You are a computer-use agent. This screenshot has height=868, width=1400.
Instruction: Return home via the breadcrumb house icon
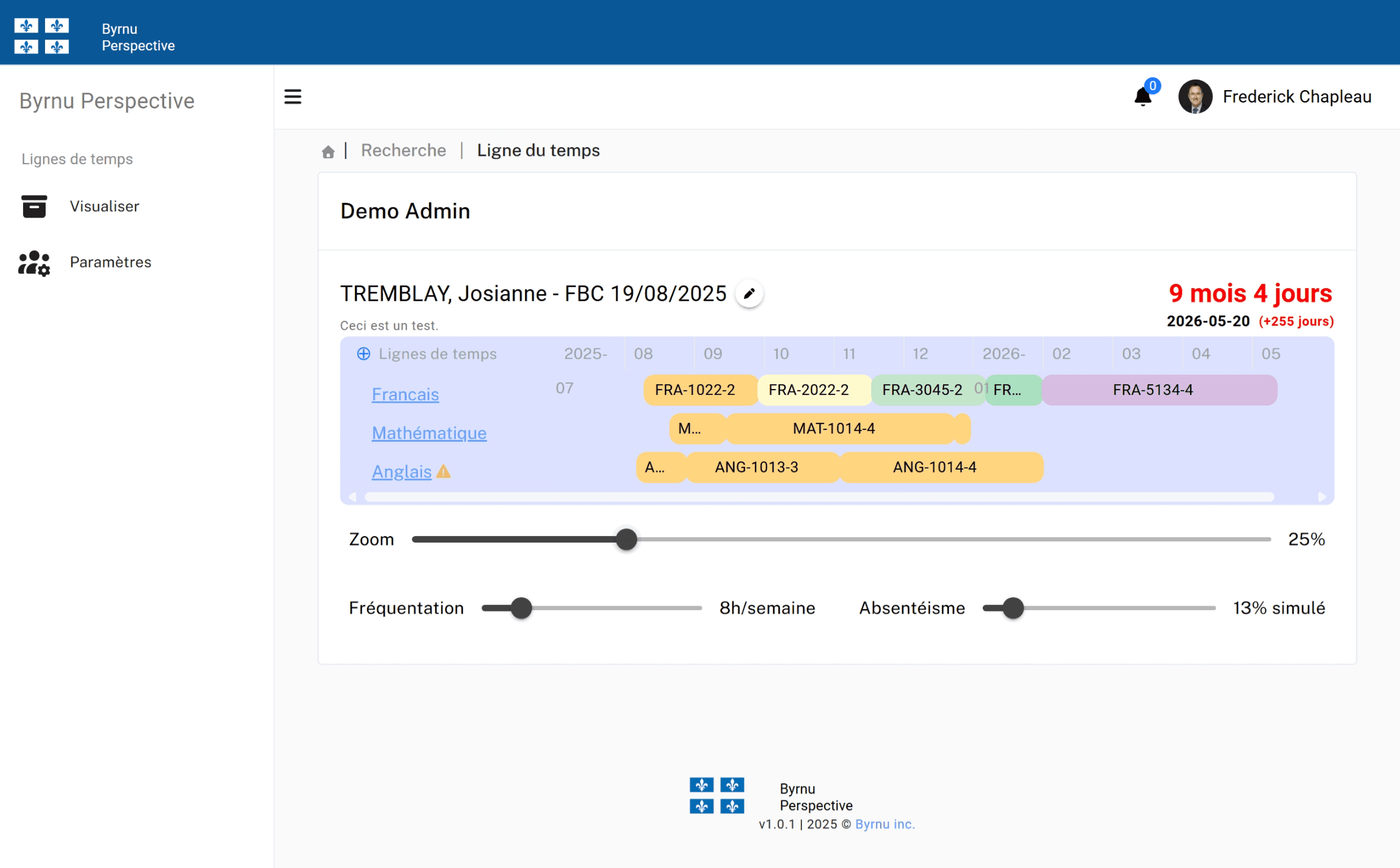[x=328, y=151]
